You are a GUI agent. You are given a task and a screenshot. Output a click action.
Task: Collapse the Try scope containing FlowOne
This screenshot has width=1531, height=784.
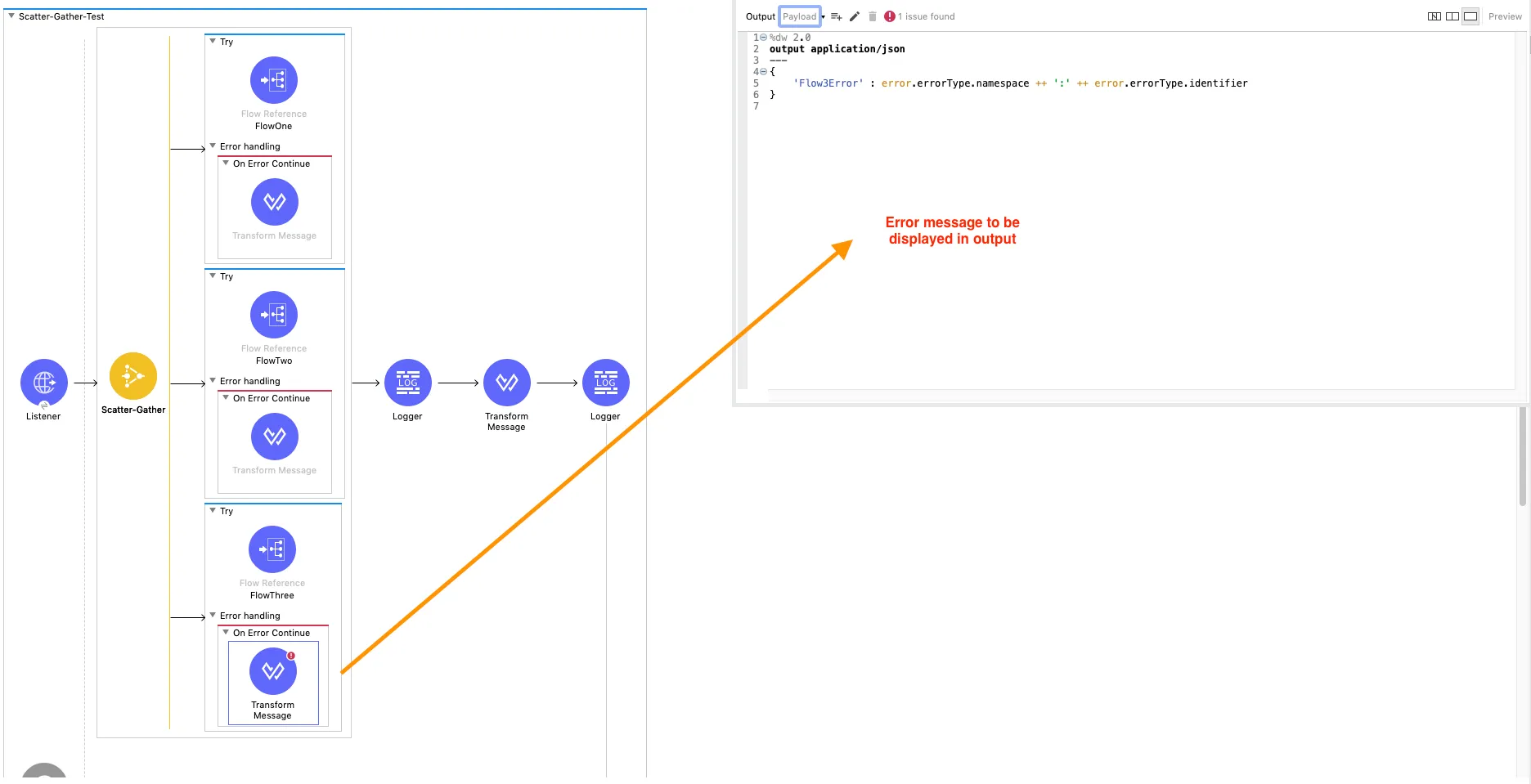tap(213, 41)
